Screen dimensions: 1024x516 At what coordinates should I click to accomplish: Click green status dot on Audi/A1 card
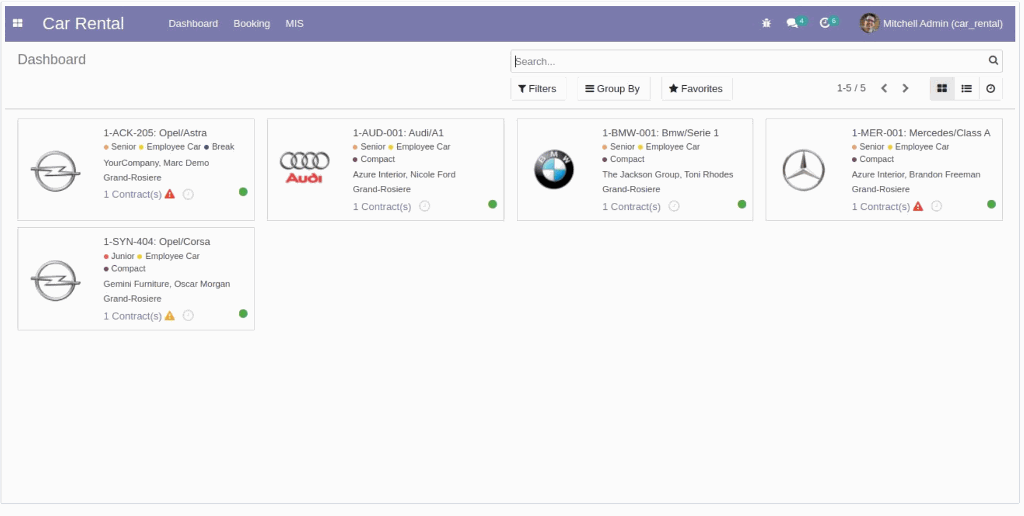492,204
